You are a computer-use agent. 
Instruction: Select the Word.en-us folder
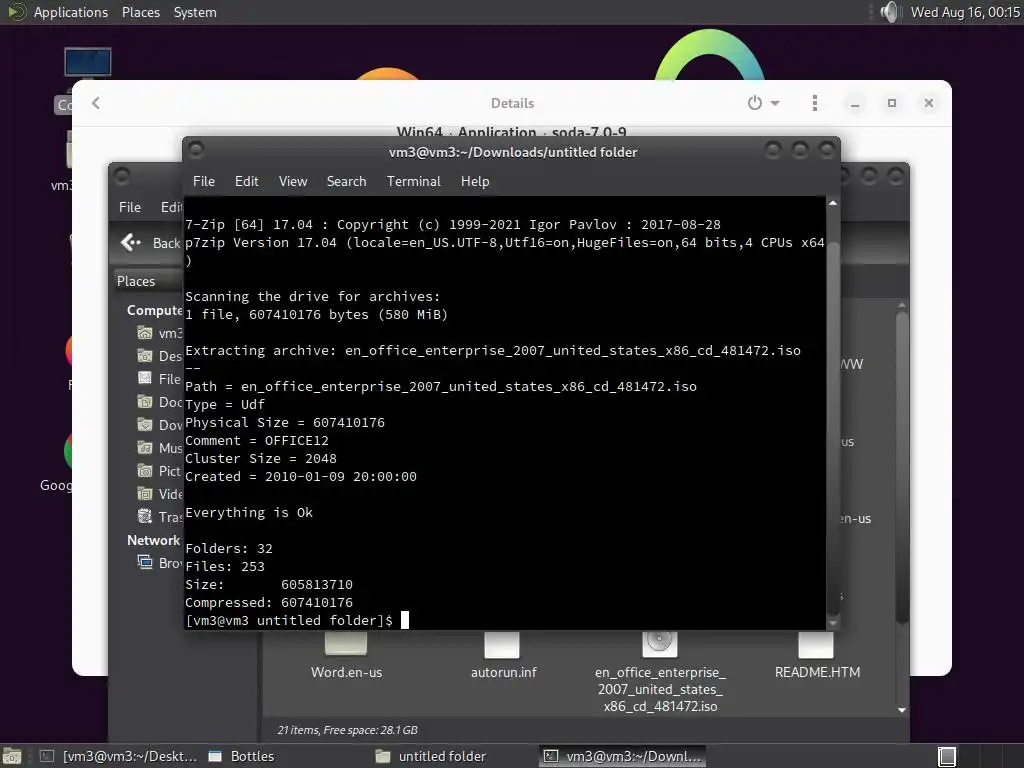point(346,656)
